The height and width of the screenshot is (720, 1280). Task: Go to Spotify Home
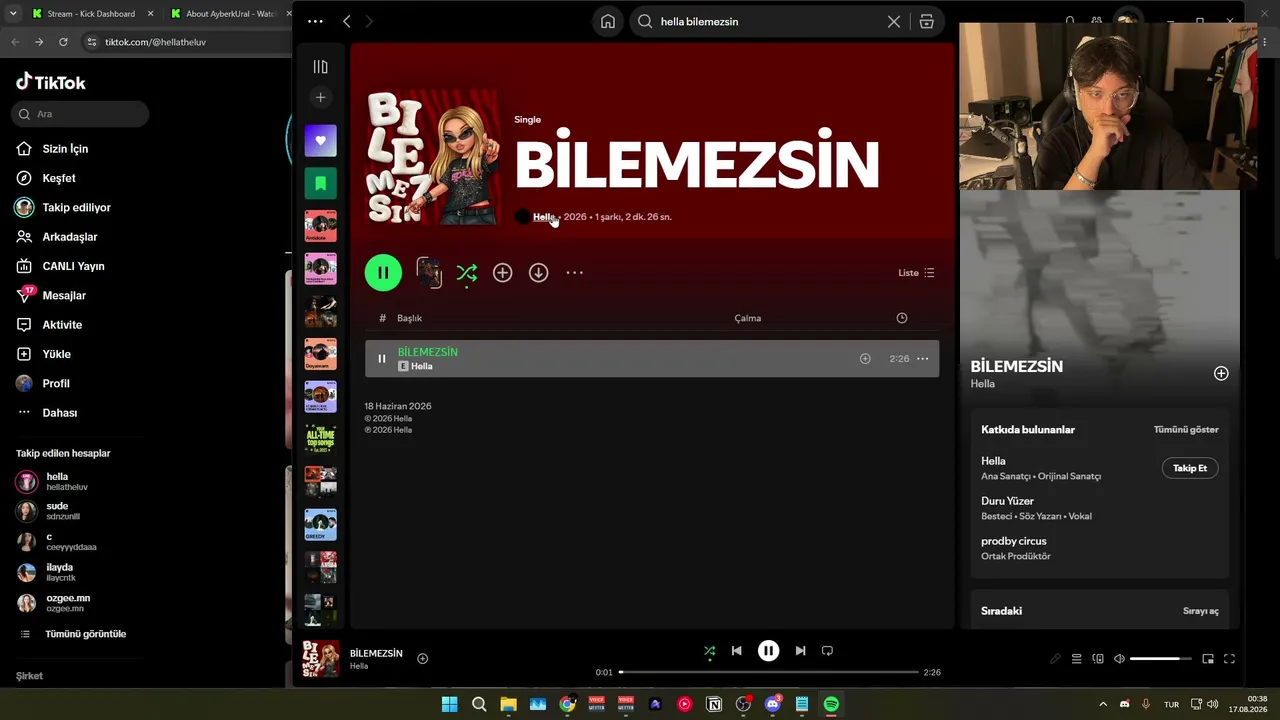pos(608,21)
